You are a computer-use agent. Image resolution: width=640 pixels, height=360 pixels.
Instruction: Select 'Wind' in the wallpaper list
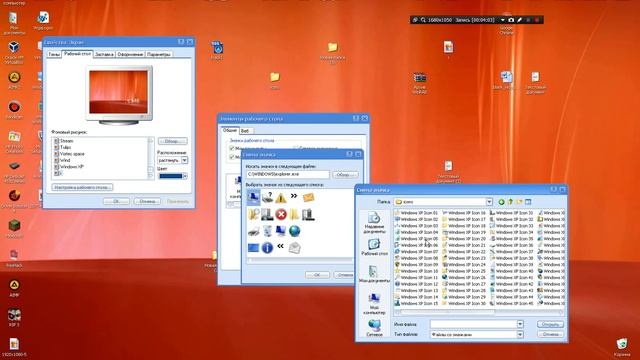62,160
